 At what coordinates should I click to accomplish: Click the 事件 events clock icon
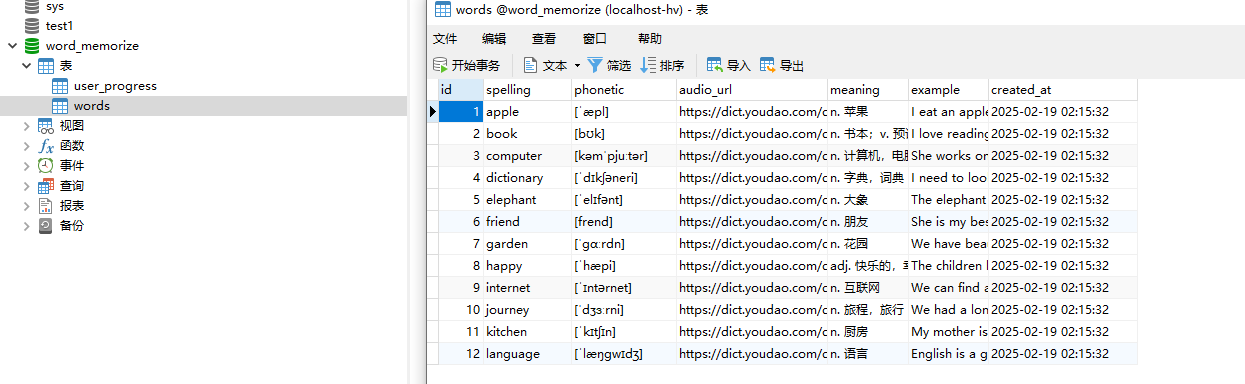46,166
